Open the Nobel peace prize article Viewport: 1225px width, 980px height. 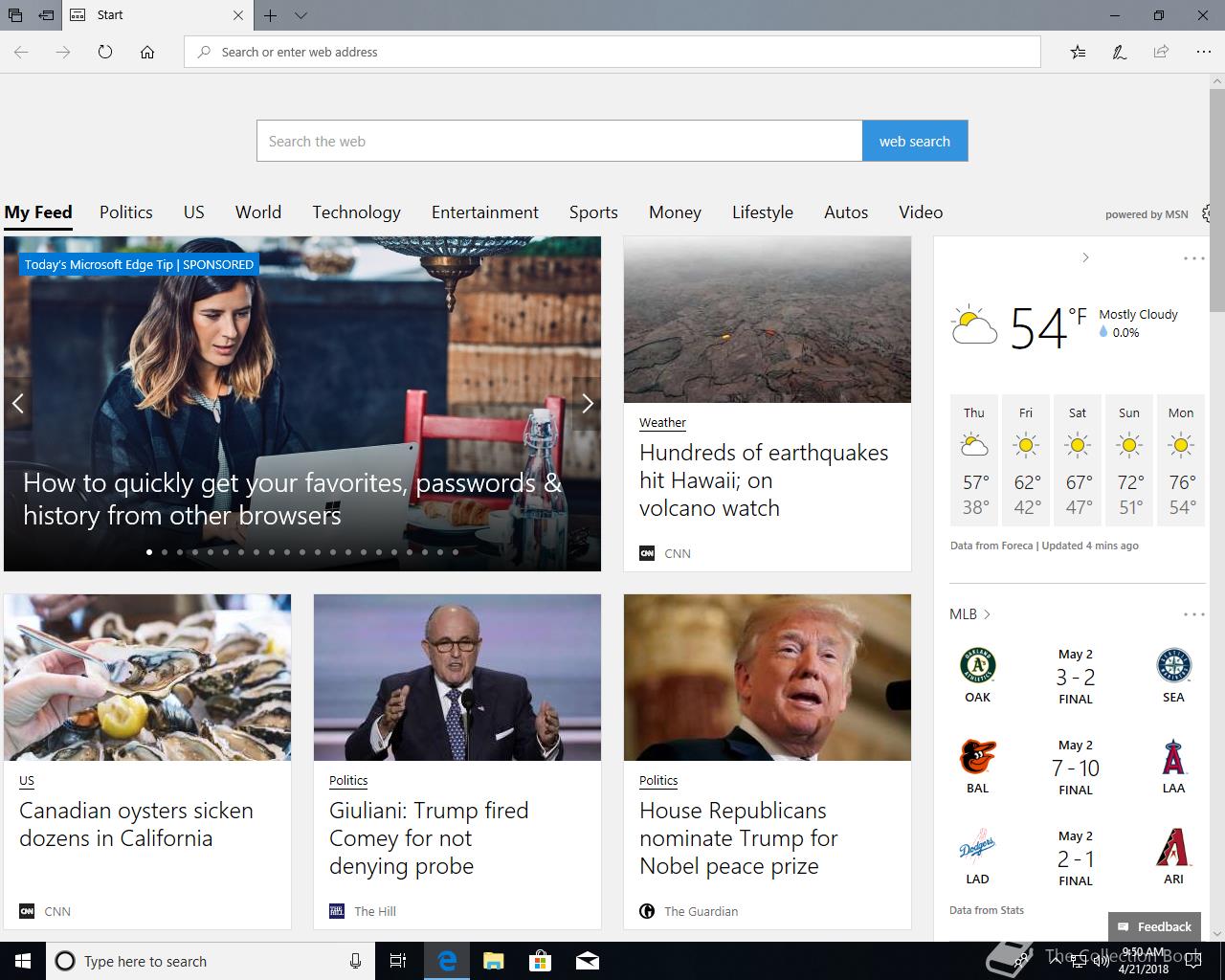(739, 838)
